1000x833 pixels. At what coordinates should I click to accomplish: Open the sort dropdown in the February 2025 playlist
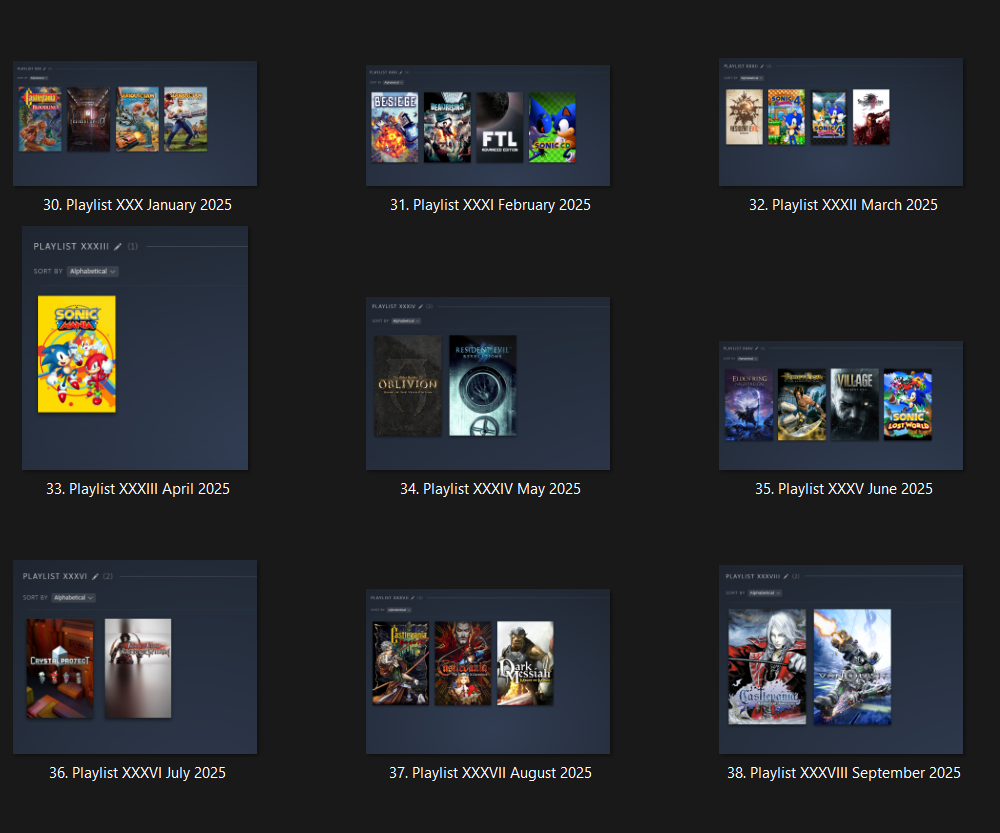tap(393, 82)
